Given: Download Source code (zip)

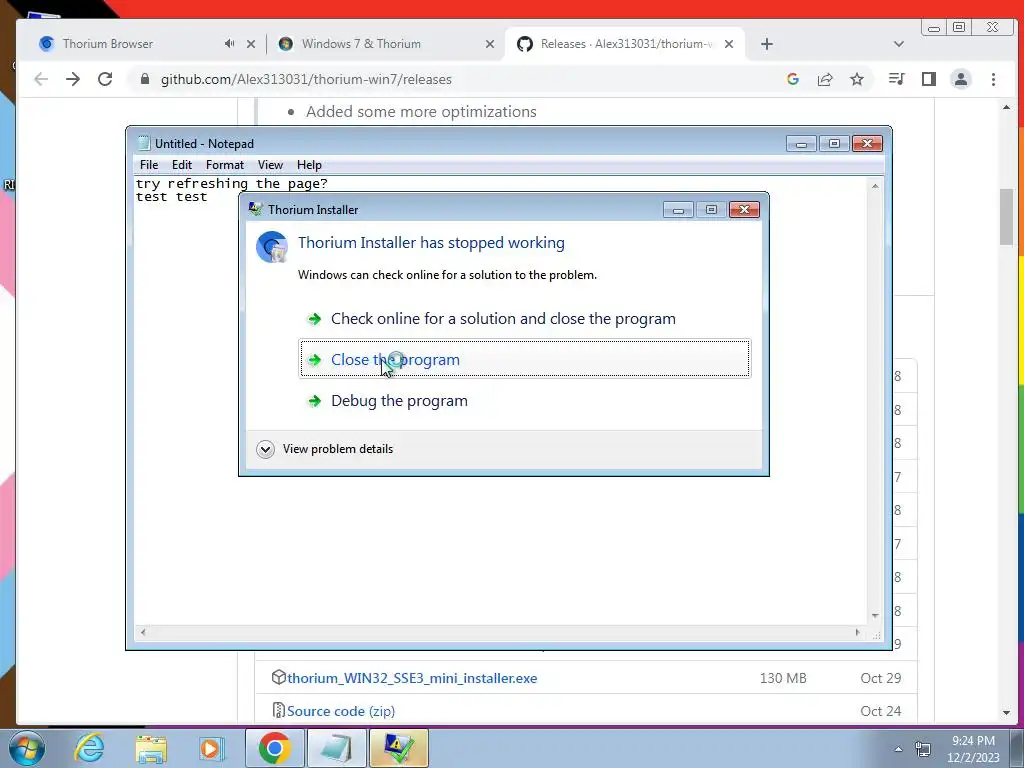Looking at the screenshot, I should coord(341,711).
